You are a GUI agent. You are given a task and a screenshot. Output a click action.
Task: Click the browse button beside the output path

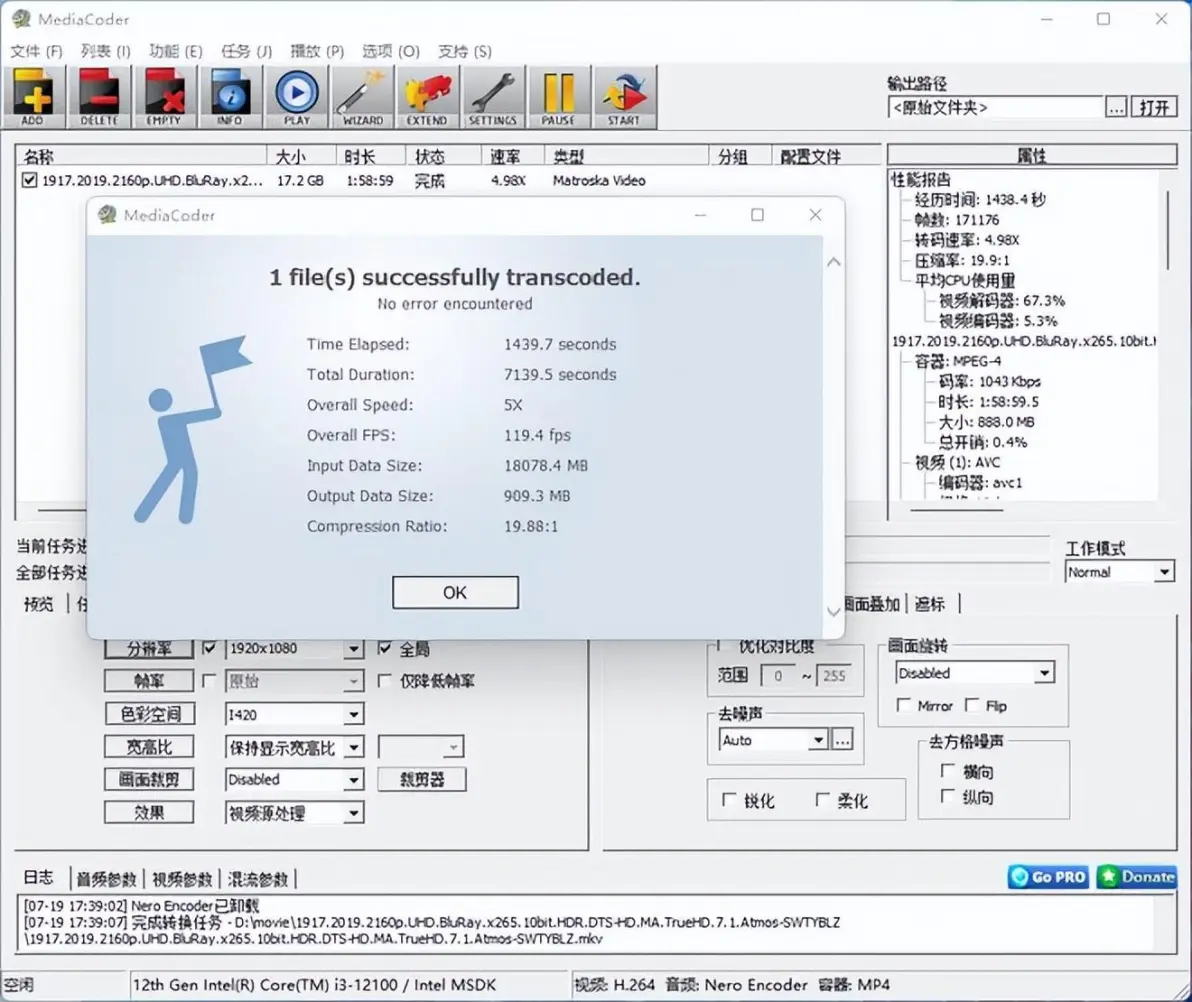[1116, 107]
